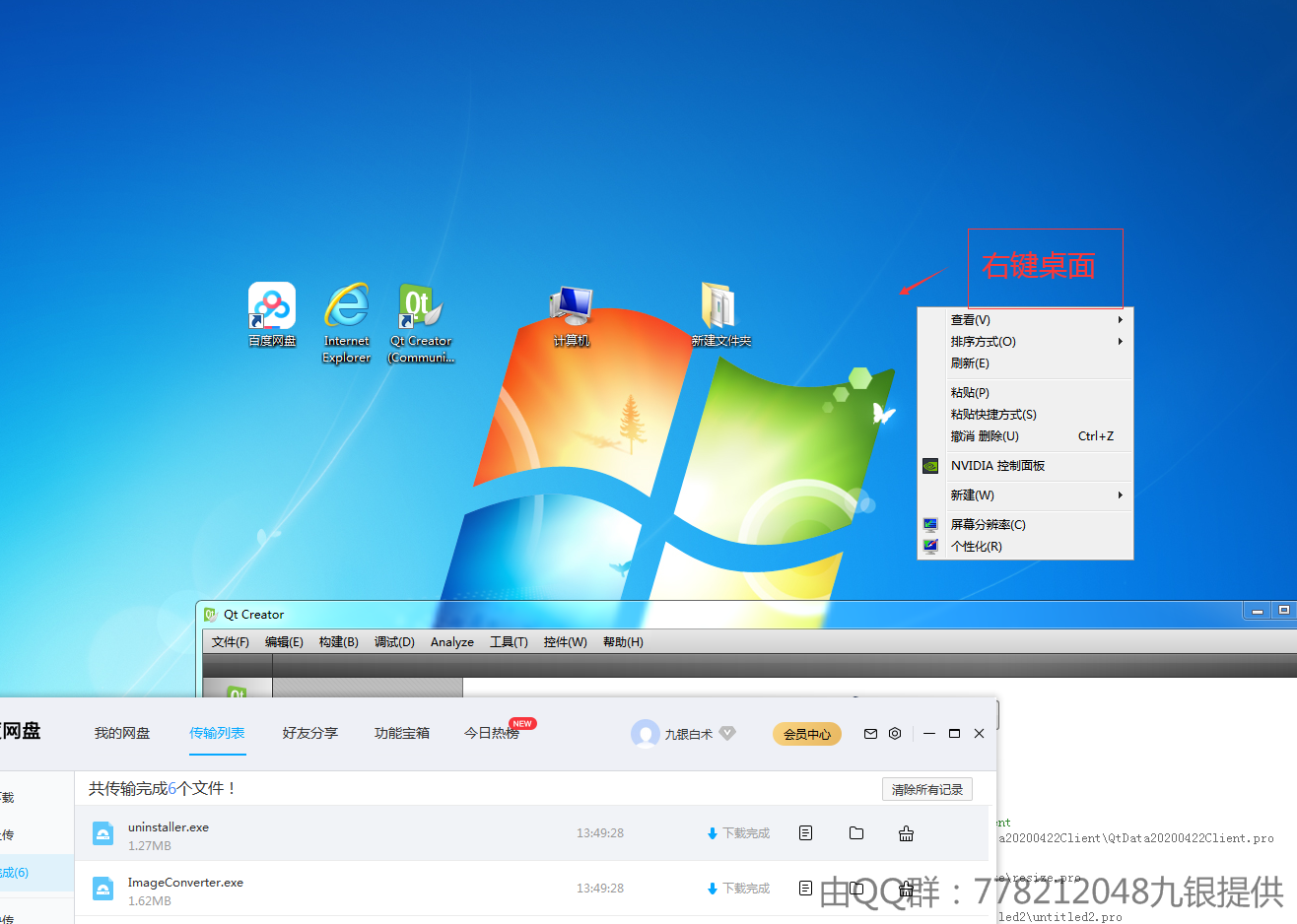Click the 1.62MB size under ImageConverter.exe
The height and width of the screenshot is (924, 1297).
click(150, 901)
